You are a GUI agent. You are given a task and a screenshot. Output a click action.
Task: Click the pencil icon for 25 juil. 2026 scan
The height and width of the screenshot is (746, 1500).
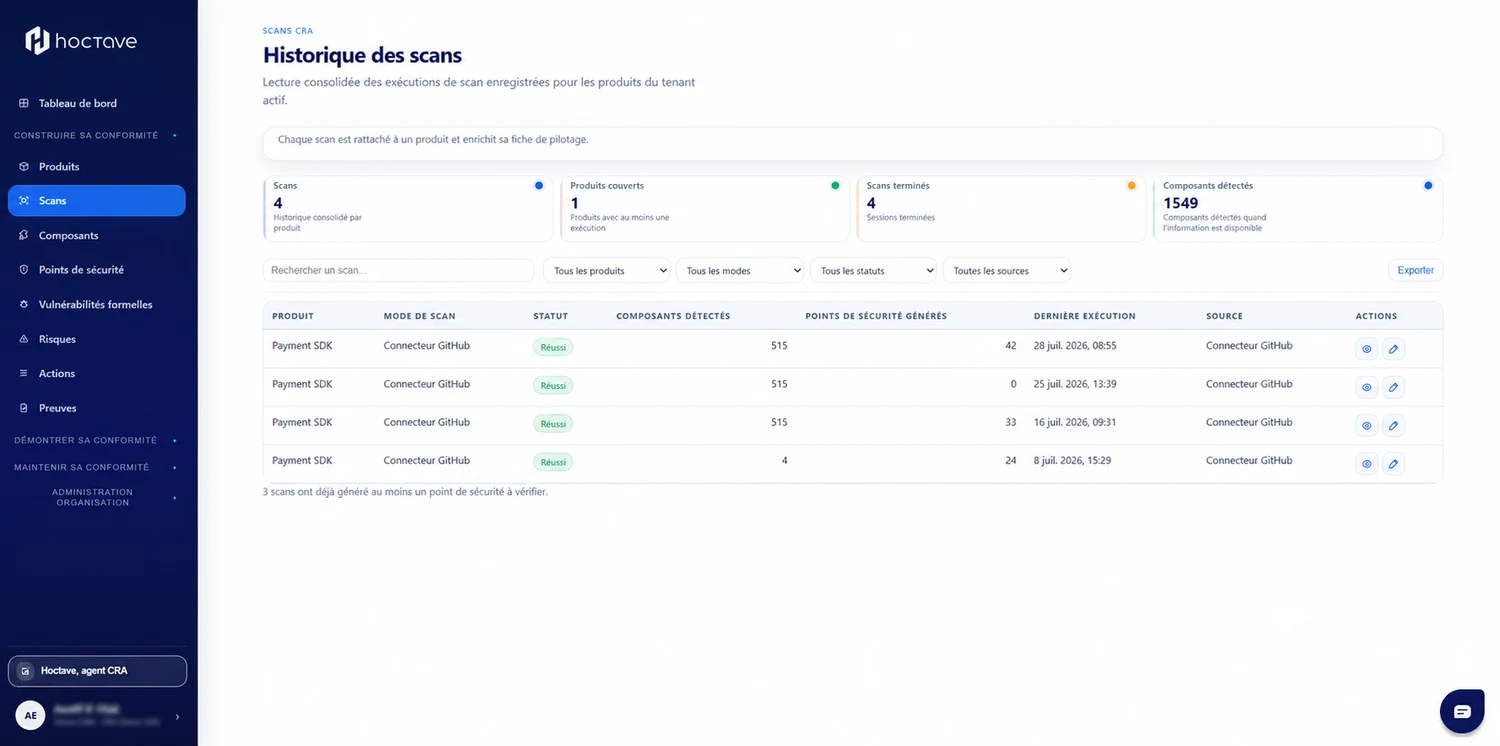tap(1394, 387)
